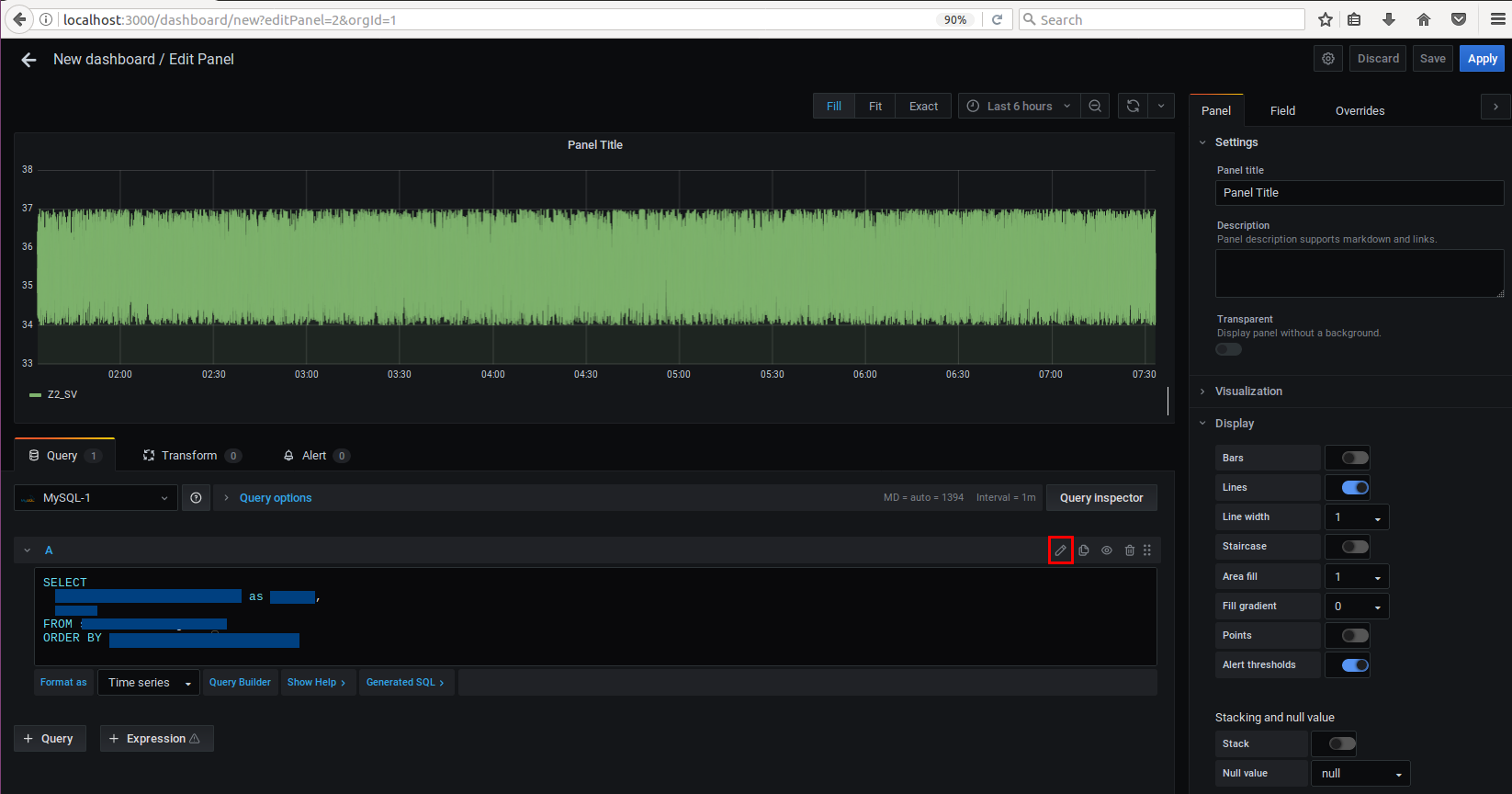Open browser hamburger menu
1512x794 pixels.
[x=1497, y=20]
